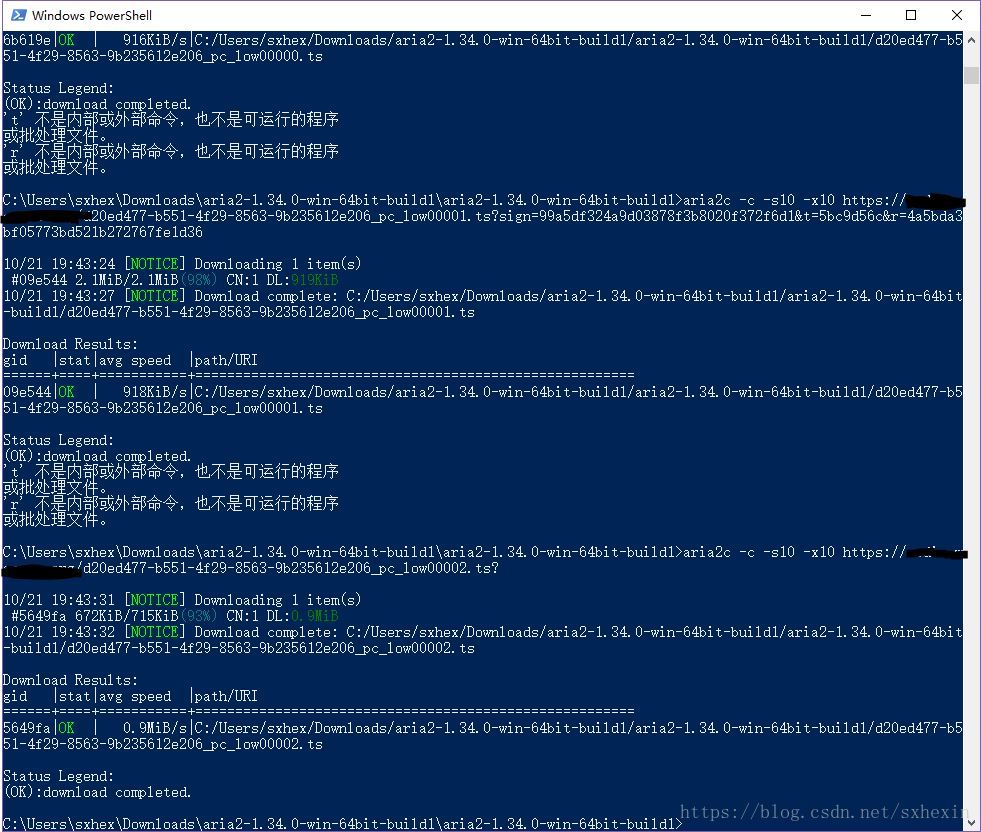The height and width of the screenshot is (832, 981).
Task: Click the vertical scrollbar thumb
Action: click(x=971, y=74)
